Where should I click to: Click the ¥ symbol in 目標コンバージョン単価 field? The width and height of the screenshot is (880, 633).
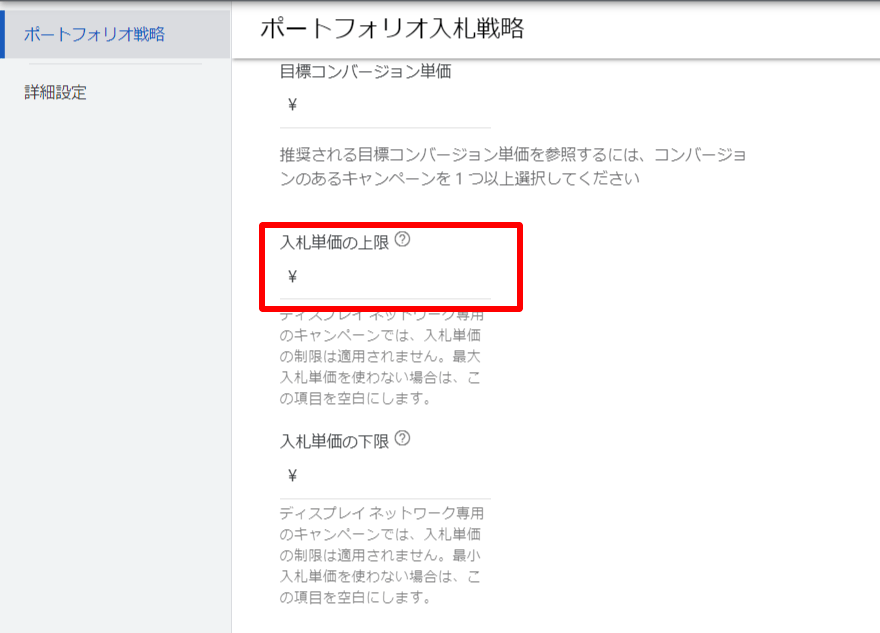coord(292,105)
